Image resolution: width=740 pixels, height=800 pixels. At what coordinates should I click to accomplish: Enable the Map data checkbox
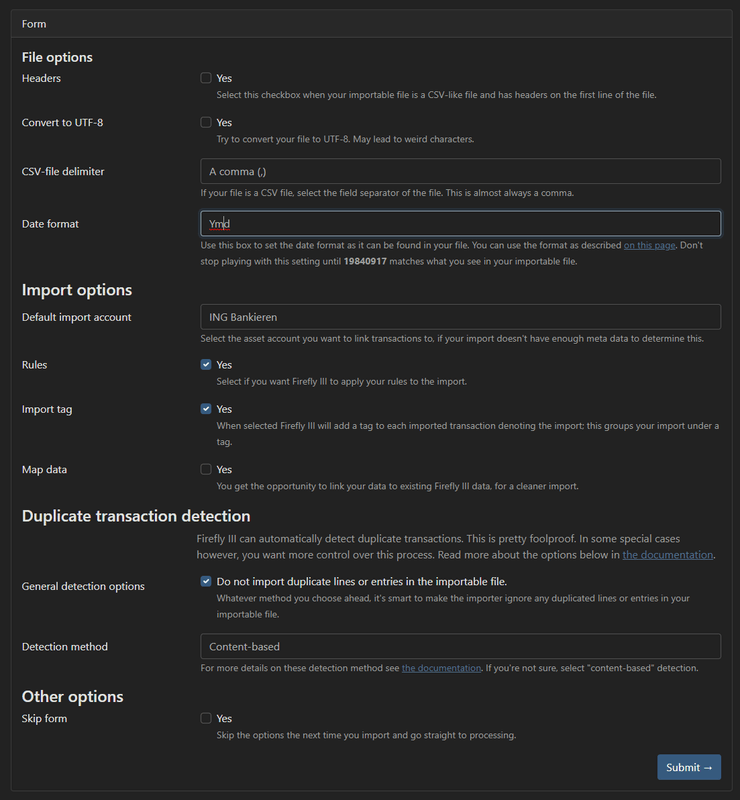pyautogui.click(x=206, y=469)
